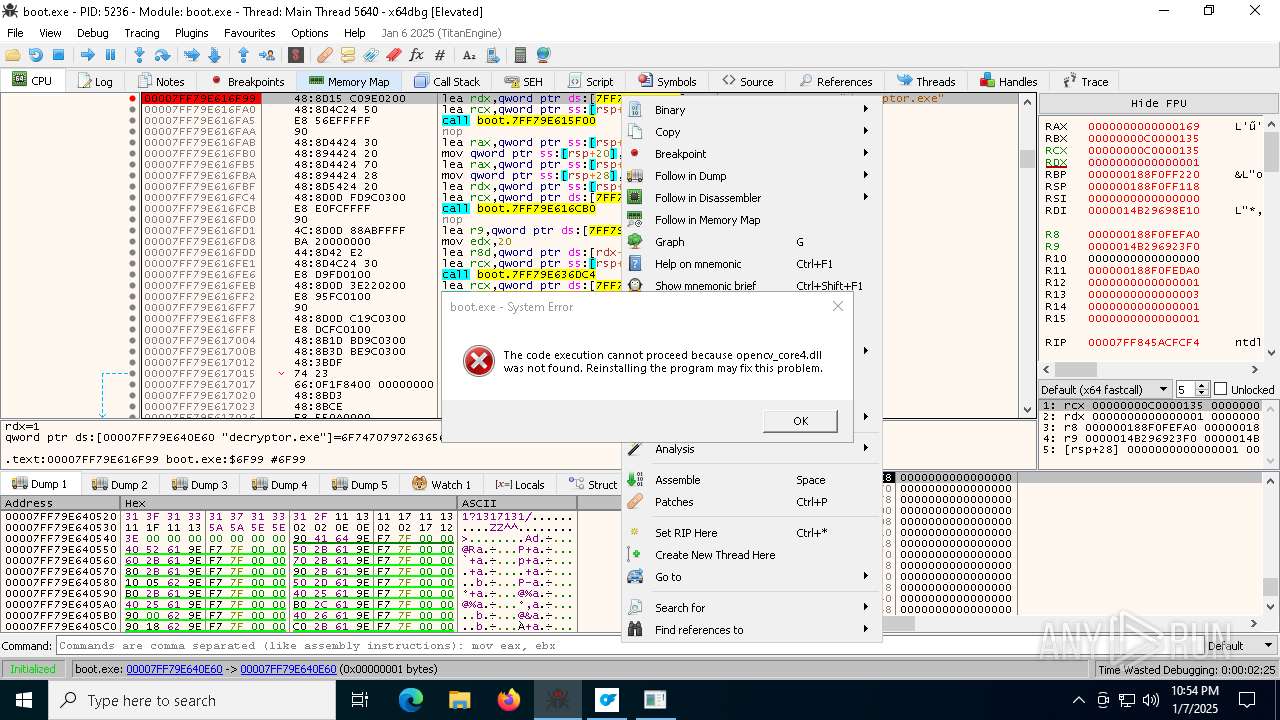Open the Scylla plugin icon

click(x=296, y=55)
